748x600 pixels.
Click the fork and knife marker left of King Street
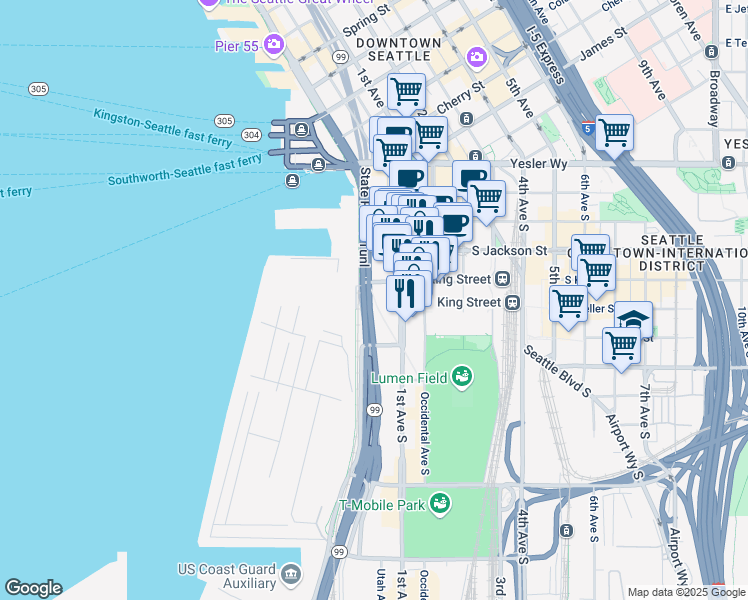pyautogui.click(x=405, y=293)
